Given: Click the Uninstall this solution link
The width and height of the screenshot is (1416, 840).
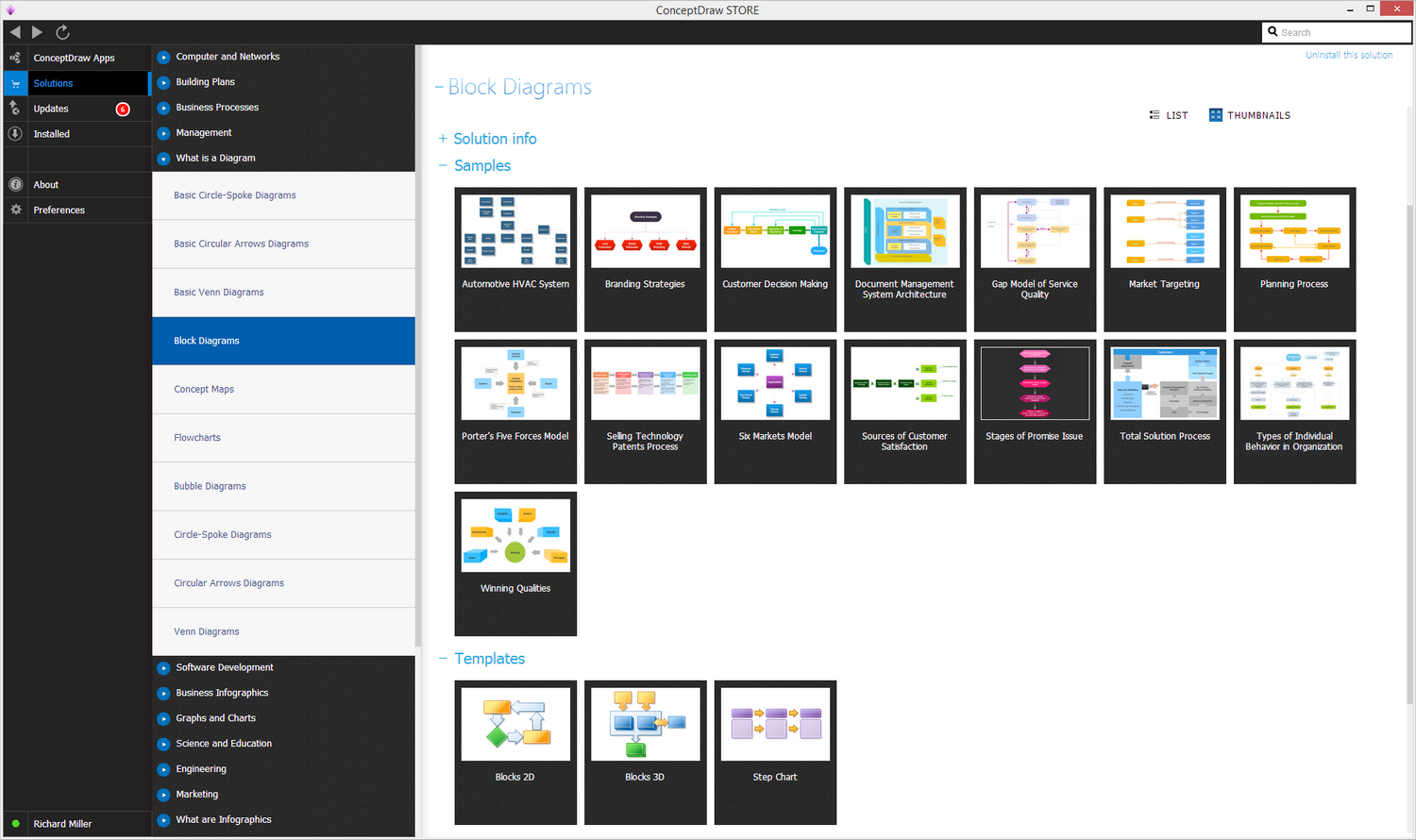Looking at the screenshot, I should coord(1348,55).
